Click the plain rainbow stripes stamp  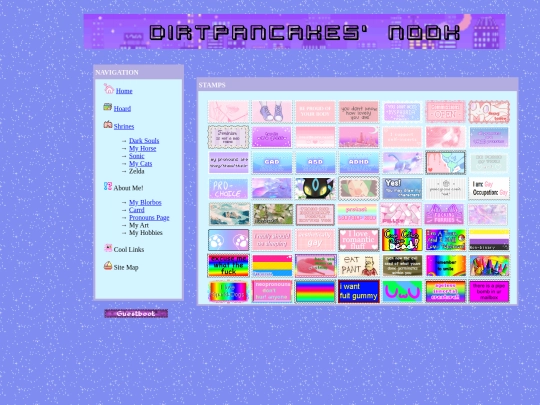coord(315,291)
